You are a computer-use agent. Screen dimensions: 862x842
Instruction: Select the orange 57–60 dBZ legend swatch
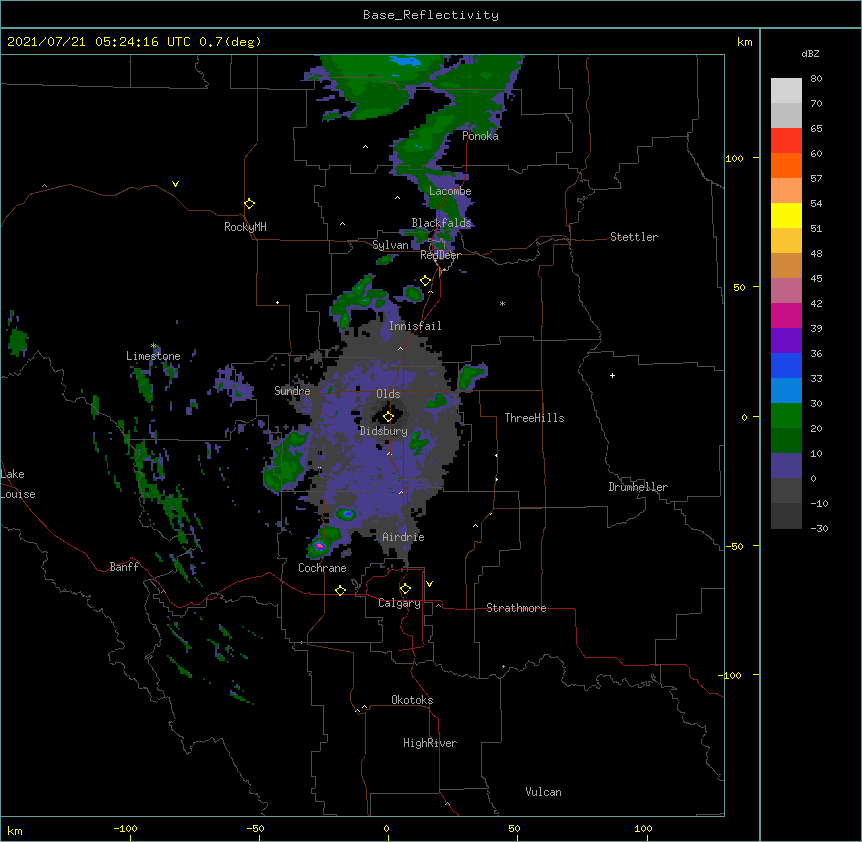[786, 165]
